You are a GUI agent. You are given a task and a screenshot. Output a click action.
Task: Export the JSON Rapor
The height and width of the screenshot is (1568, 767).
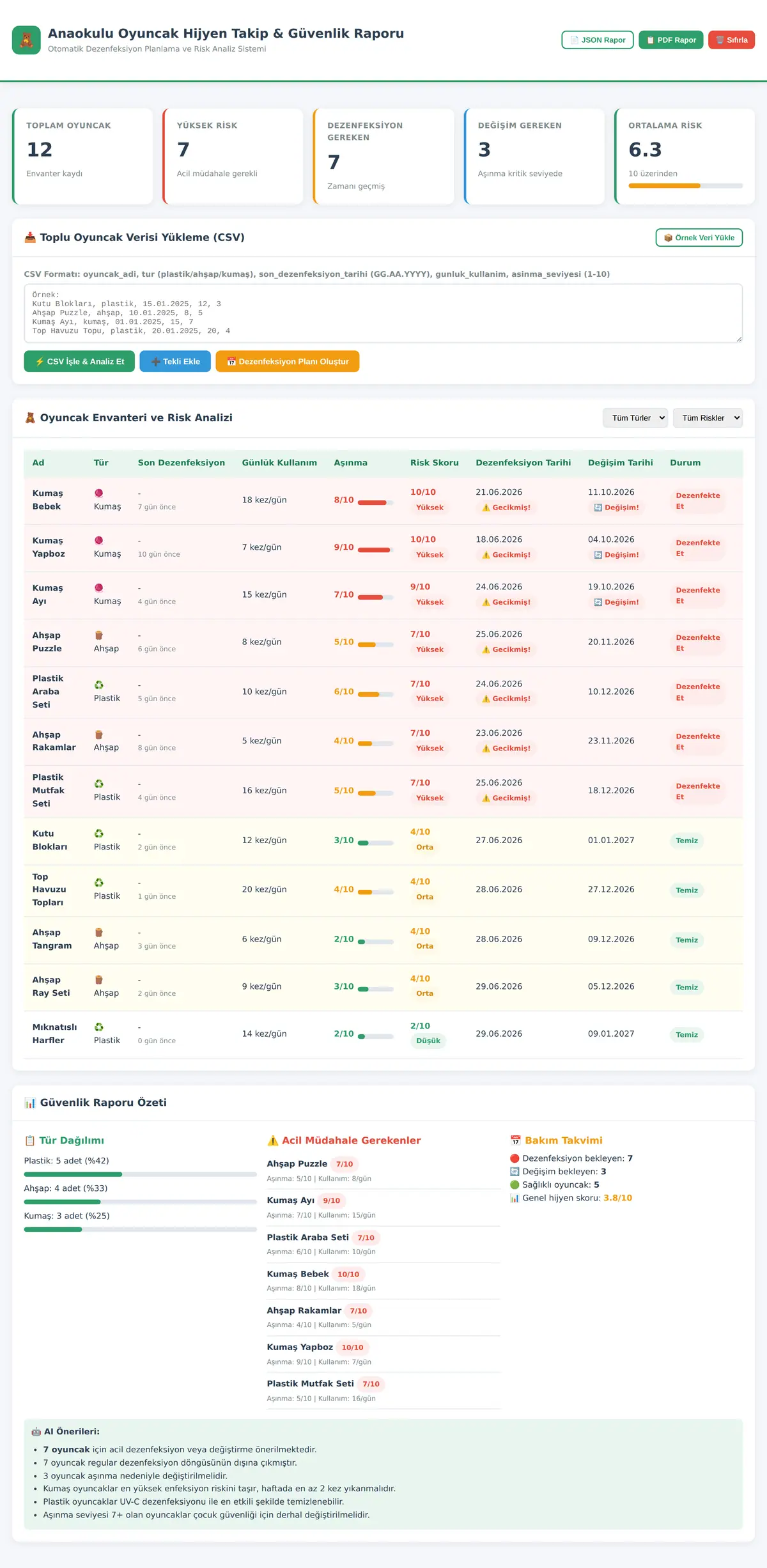click(x=598, y=40)
